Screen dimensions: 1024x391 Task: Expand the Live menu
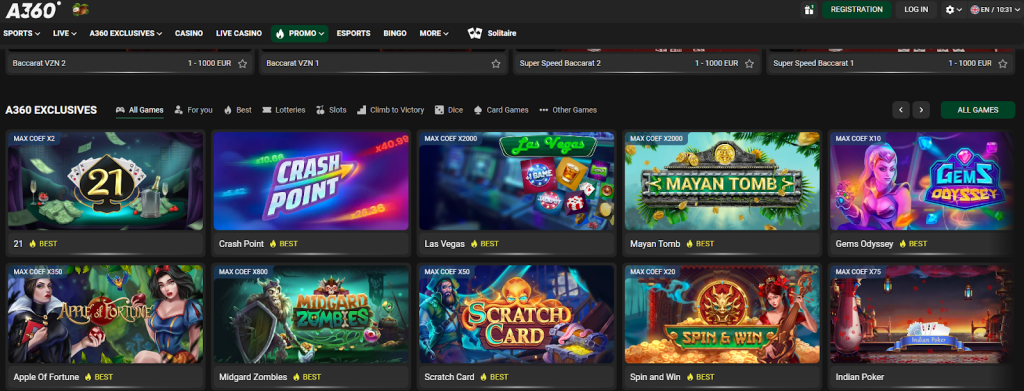[x=65, y=33]
